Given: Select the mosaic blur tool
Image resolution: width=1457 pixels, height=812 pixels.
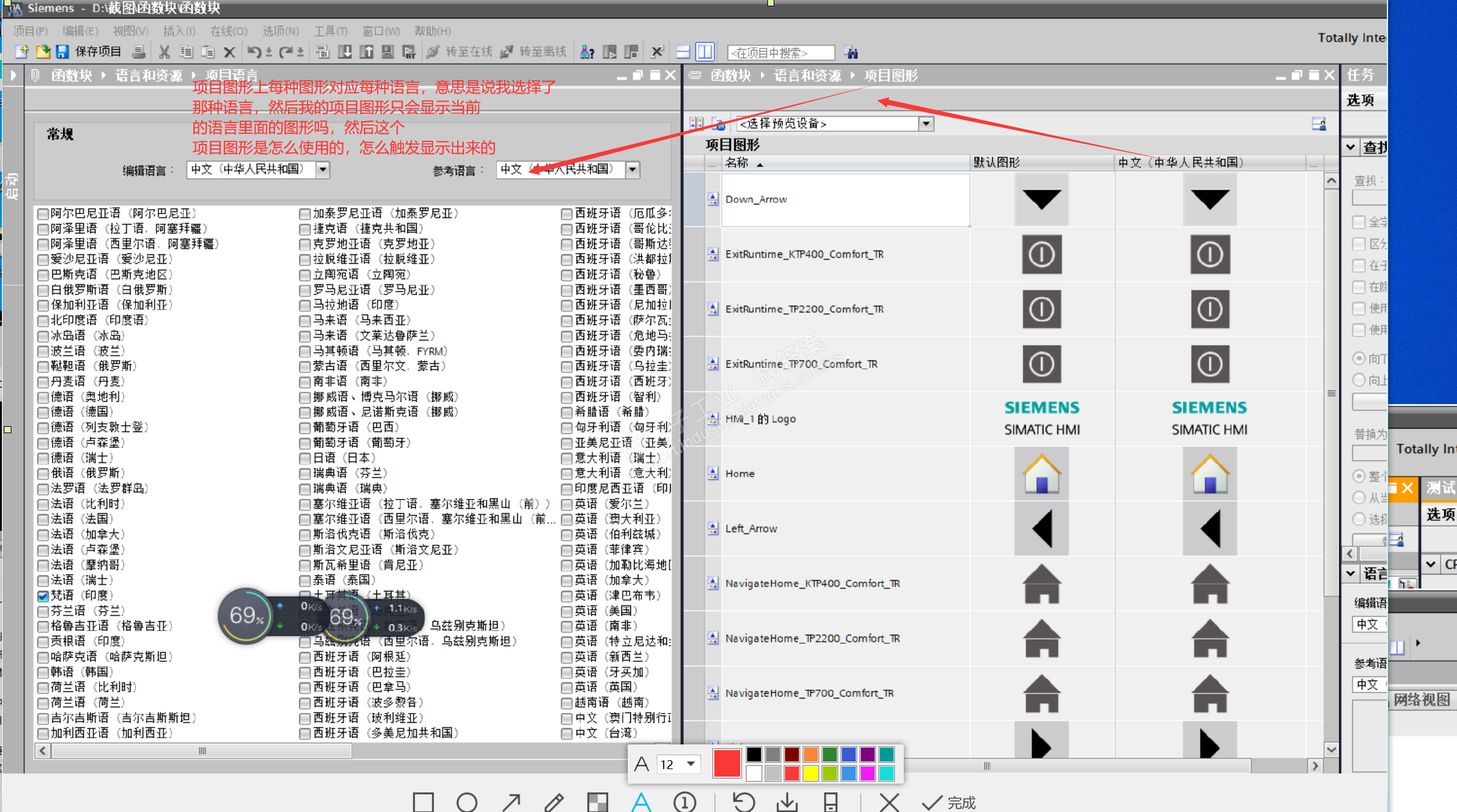Looking at the screenshot, I should tap(597, 802).
